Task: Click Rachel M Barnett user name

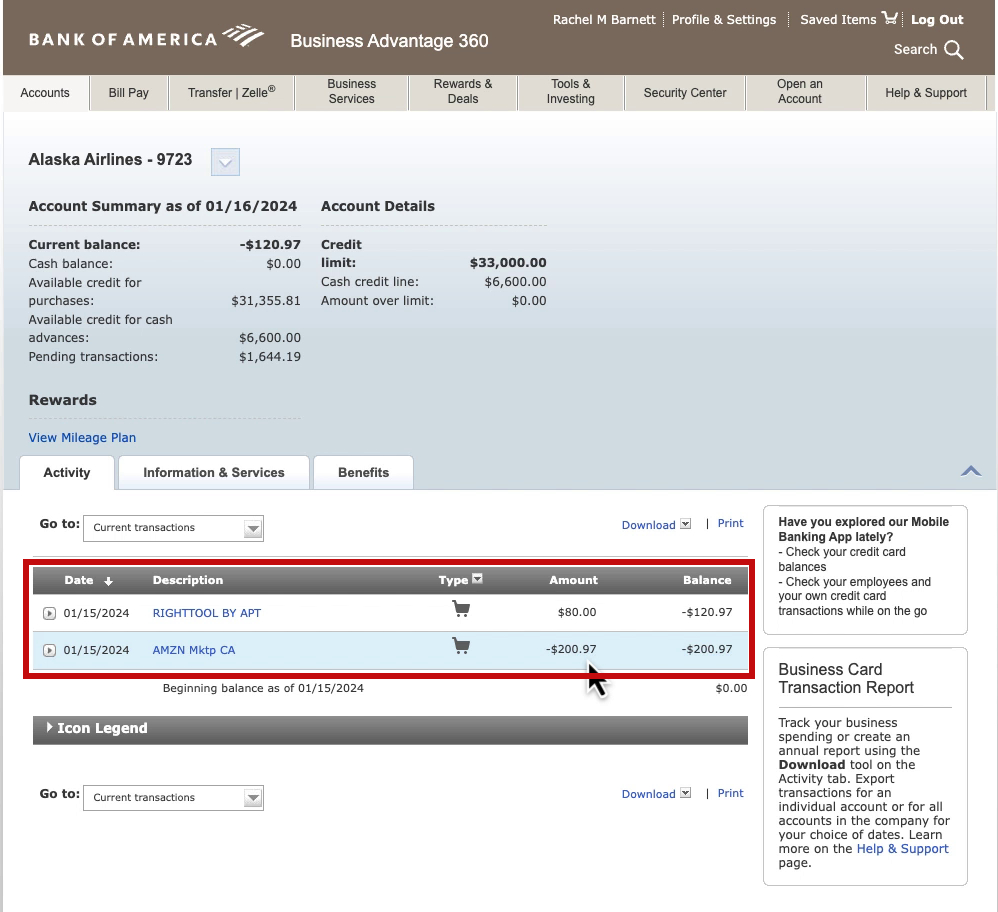Action: pyautogui.click(x=604, y=20)
